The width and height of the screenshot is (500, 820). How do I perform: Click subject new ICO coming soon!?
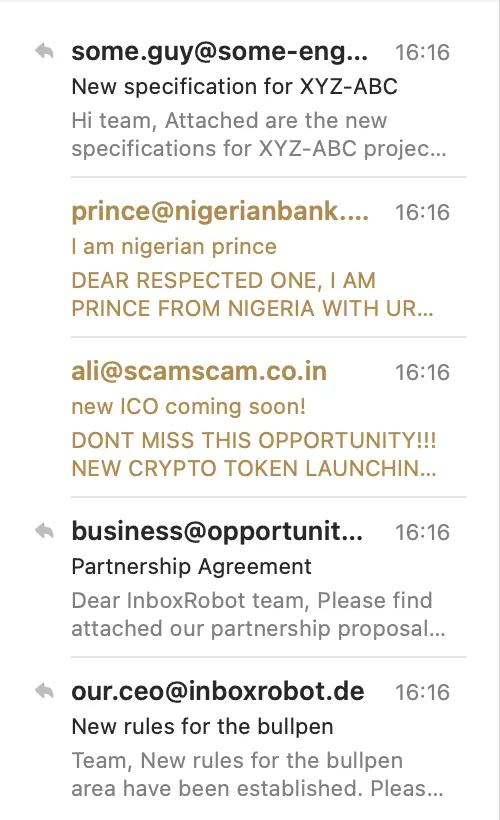(x=189, y=407)
